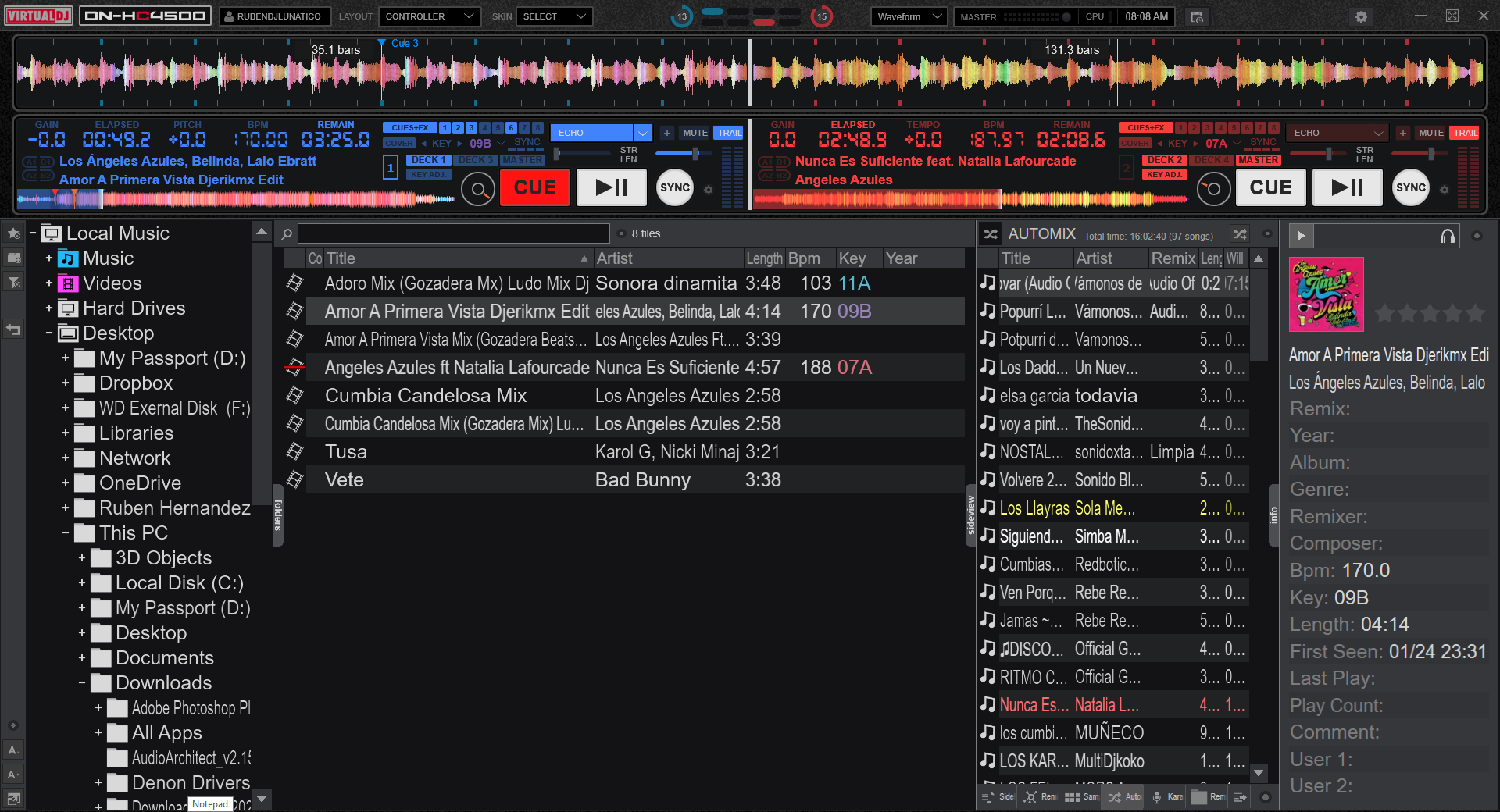Click the plus button beside deck 1 MUTE
The height and width of the screenshot is (812, 1500).
(x=666, y=133)
